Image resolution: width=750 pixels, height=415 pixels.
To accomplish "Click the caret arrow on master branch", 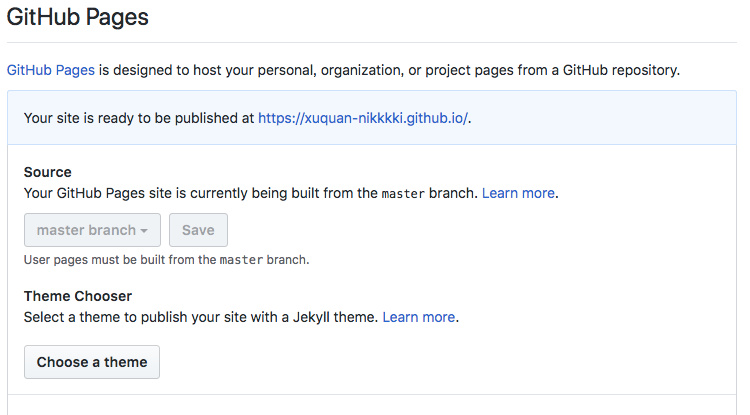I will pyautogui.click(x=144, y=231).
